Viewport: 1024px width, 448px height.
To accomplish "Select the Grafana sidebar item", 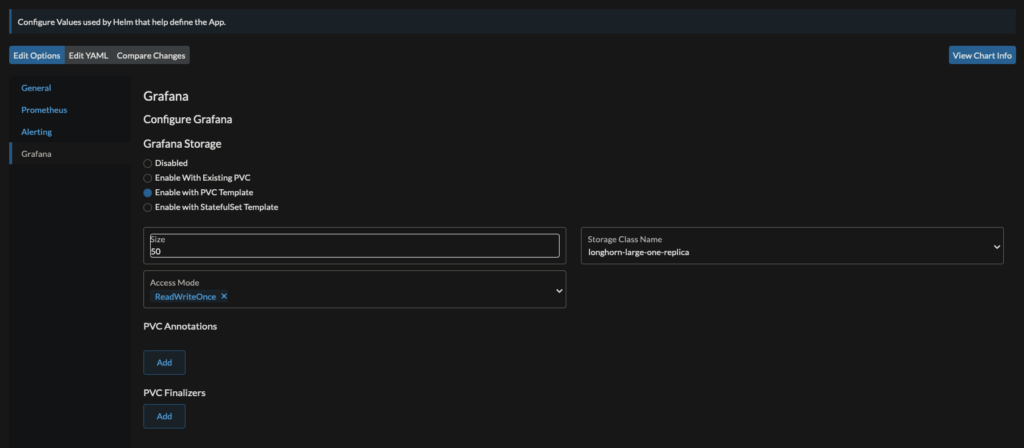I will pos(36,154).
